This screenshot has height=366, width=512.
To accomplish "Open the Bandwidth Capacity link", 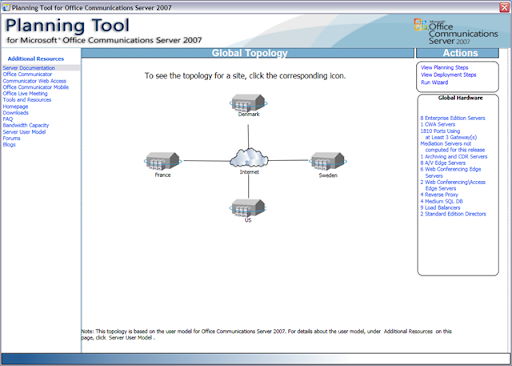I will pos(26,125).
